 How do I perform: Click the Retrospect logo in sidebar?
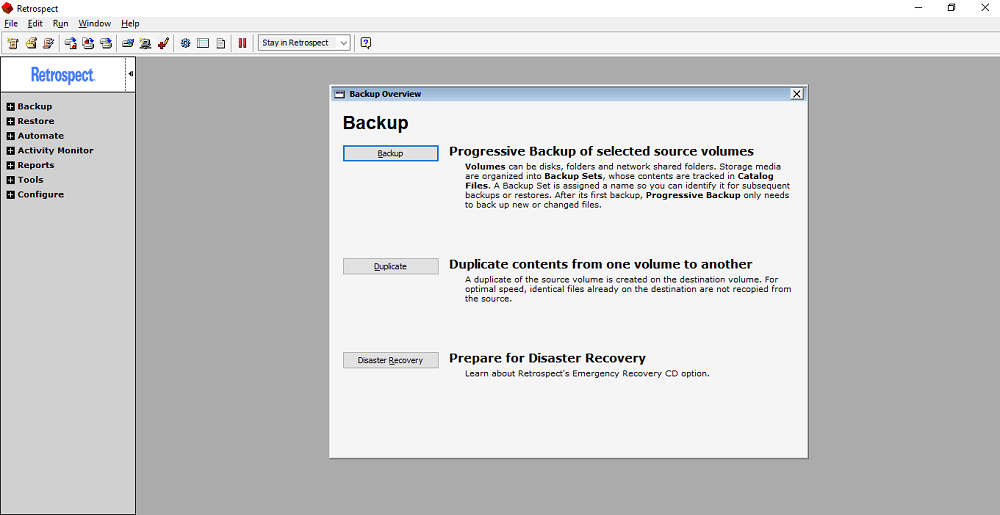(63, 75)
